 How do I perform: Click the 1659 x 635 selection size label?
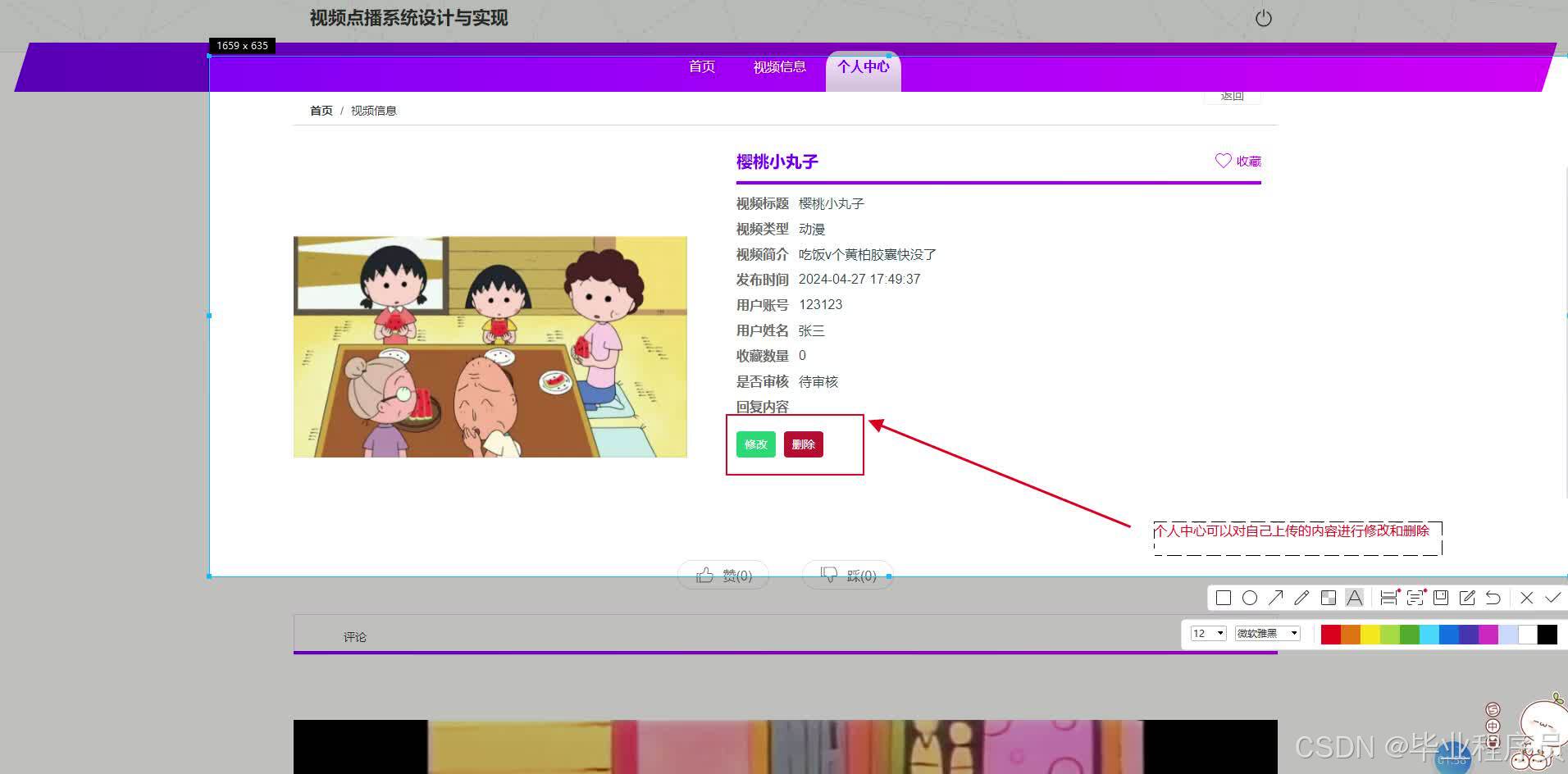[x=242, y=46]
